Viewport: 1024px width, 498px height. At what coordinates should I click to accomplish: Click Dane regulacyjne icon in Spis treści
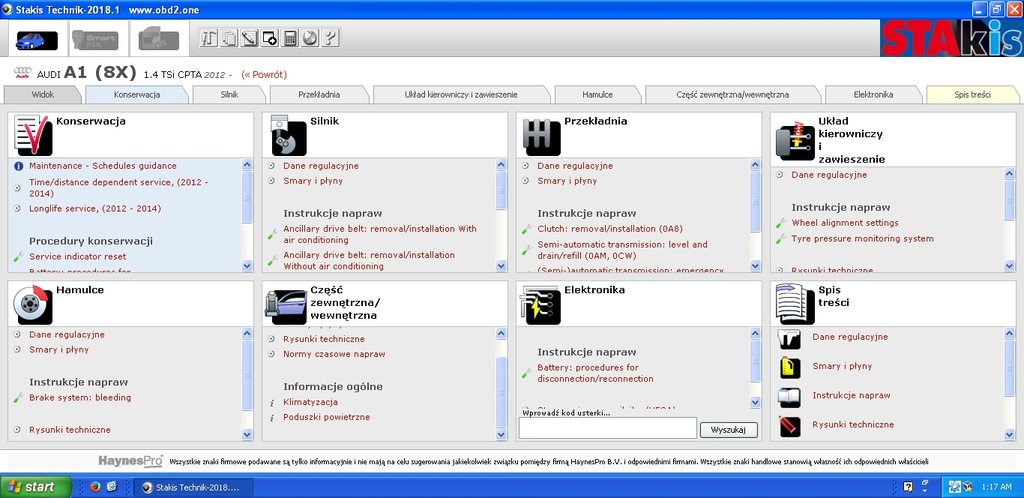pos(790,339)
